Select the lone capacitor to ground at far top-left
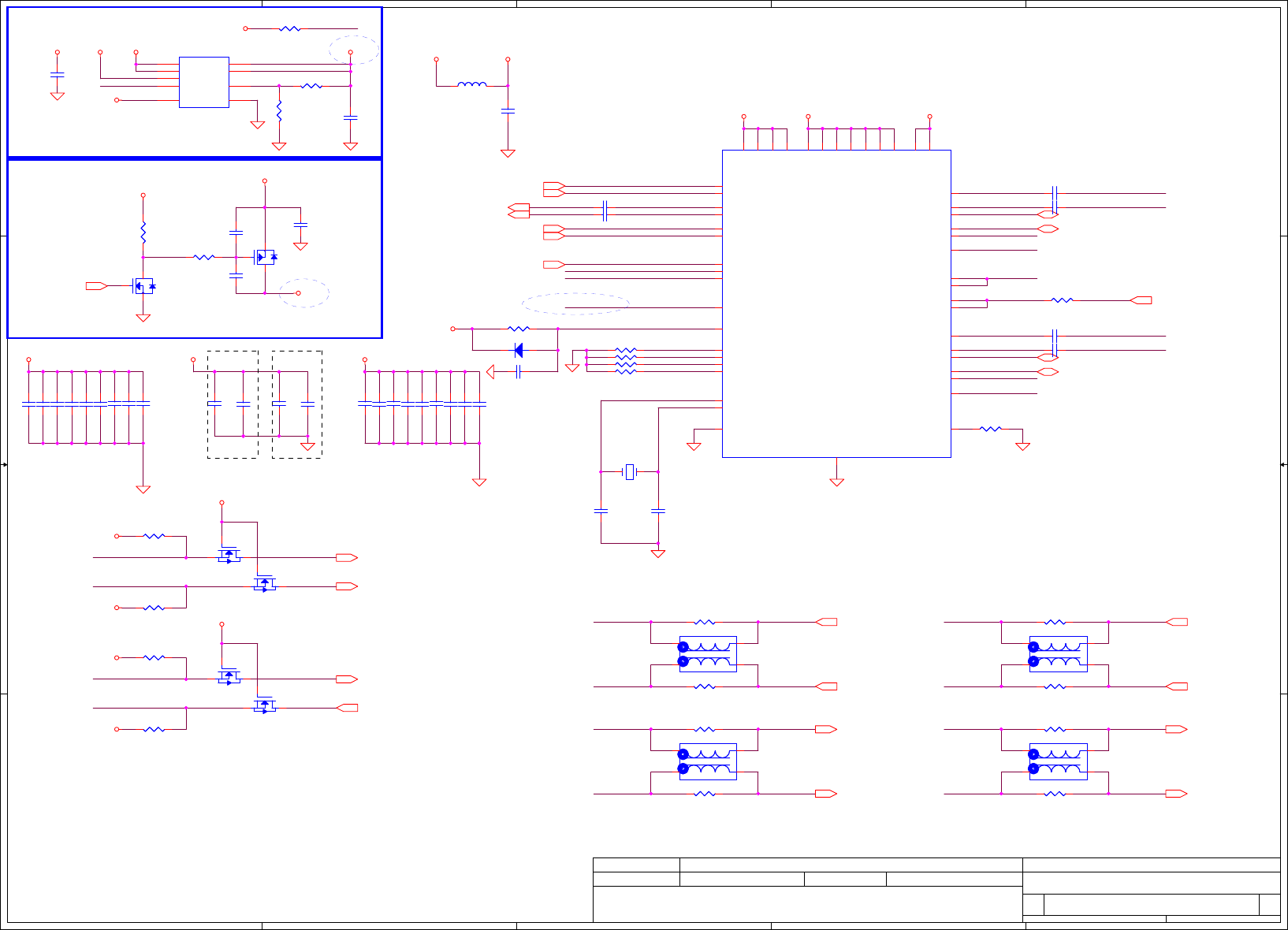 click(57, 75)
